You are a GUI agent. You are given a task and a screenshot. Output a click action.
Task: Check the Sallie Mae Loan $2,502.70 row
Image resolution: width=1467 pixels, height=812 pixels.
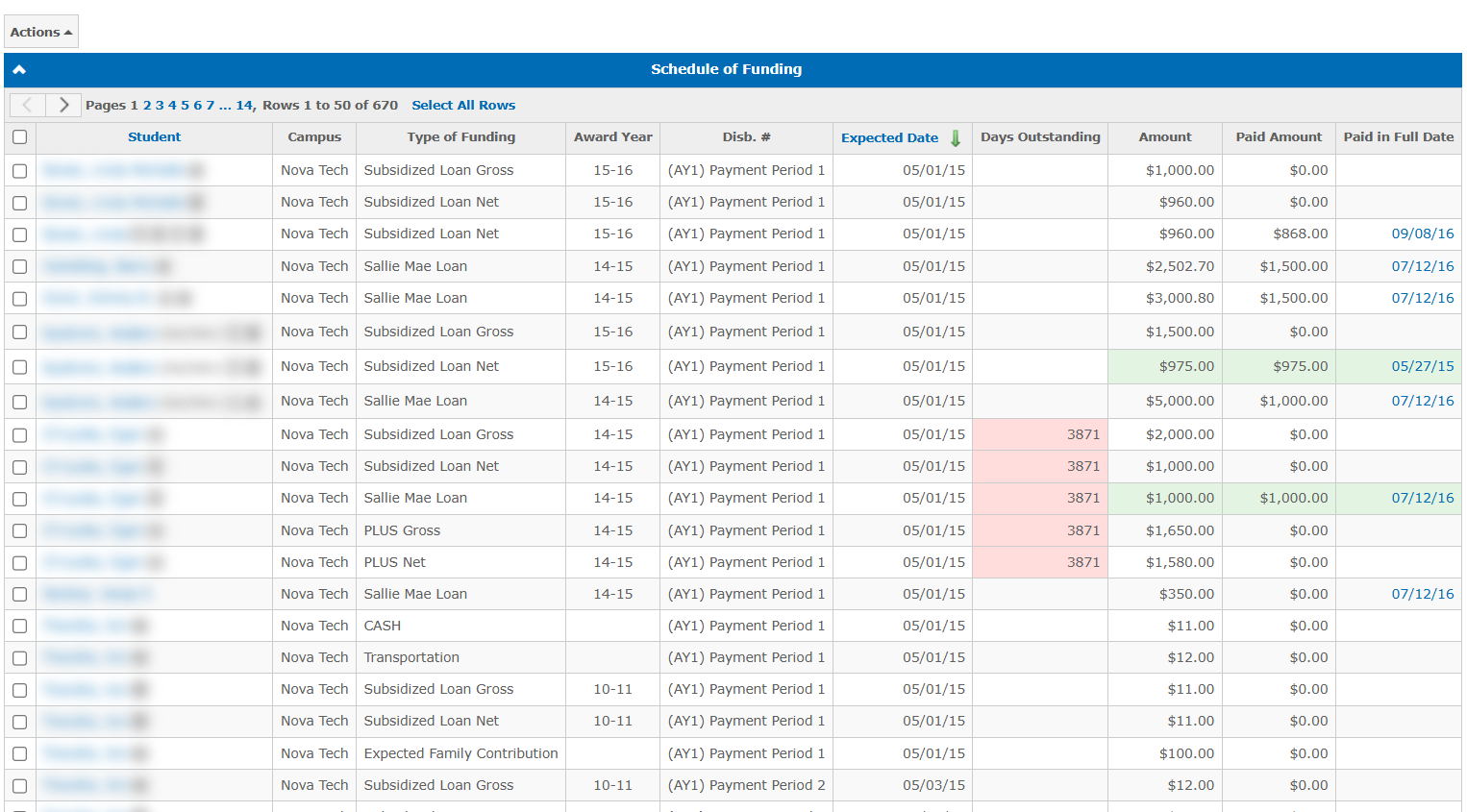[x=19, y=266]
